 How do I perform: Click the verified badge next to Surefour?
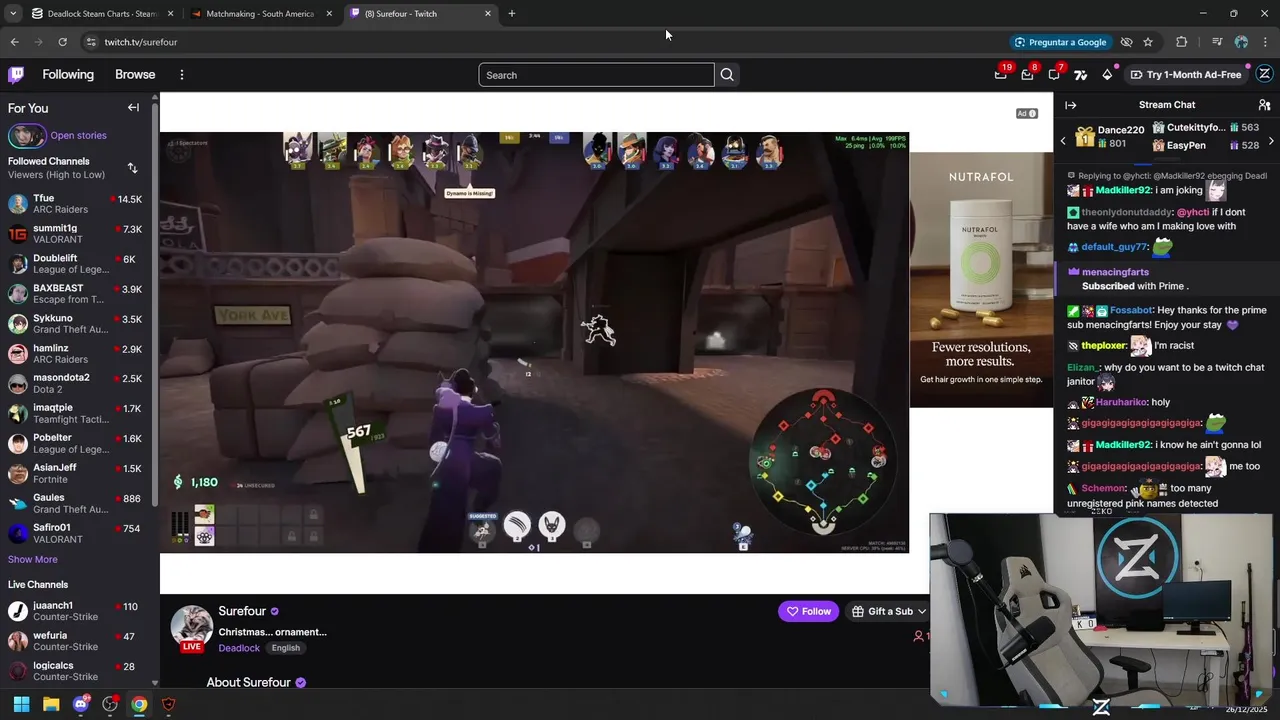coord(274,611)
